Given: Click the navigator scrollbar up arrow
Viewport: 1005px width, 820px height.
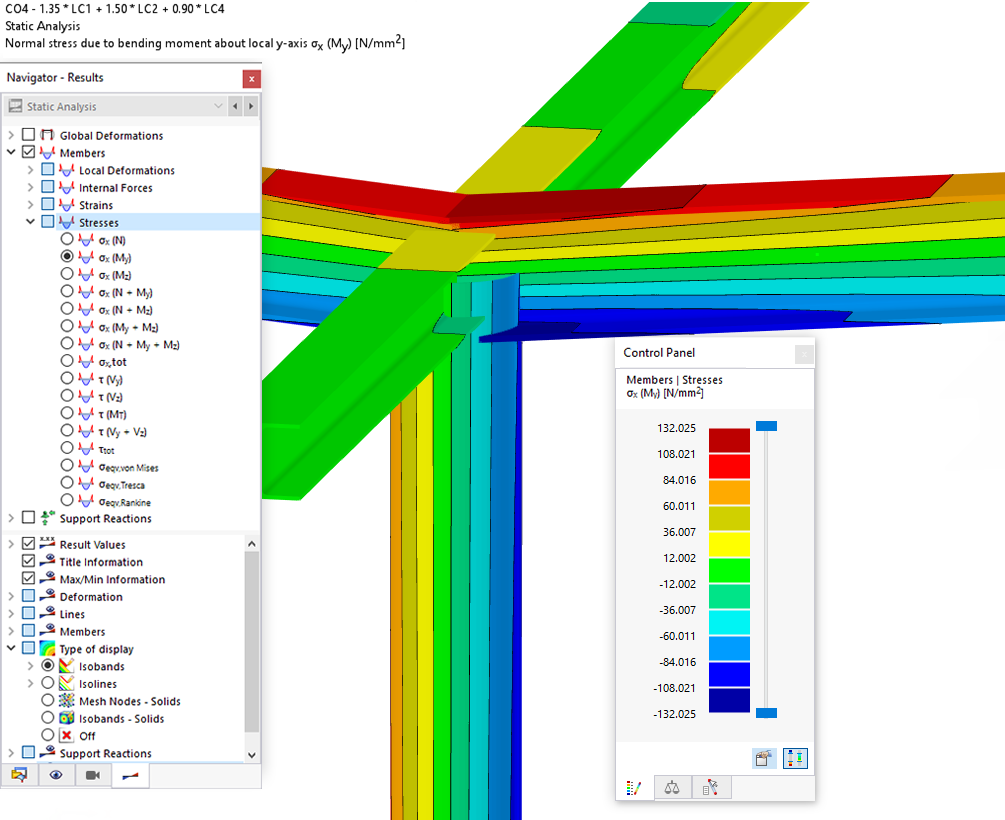Looking at the screenshot, I should click(252, 544).
